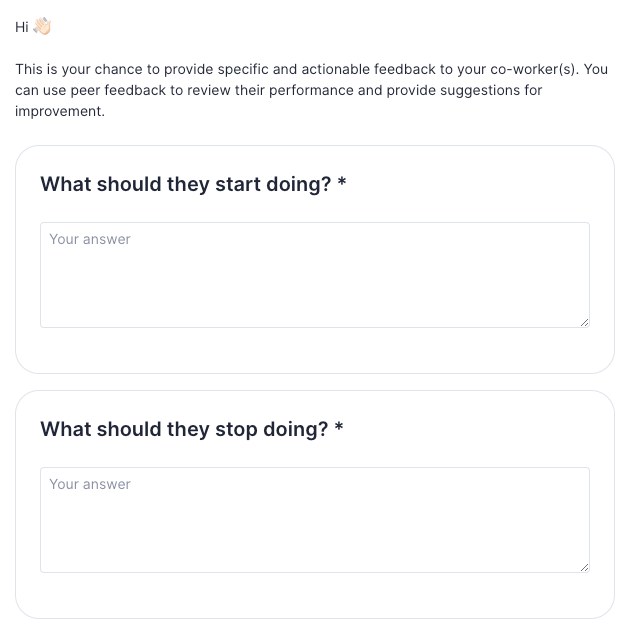Image resolution: width=632 pixels, height=630 pixels.
Task: Click the word "start" in the first question
Action: [238, 185]
